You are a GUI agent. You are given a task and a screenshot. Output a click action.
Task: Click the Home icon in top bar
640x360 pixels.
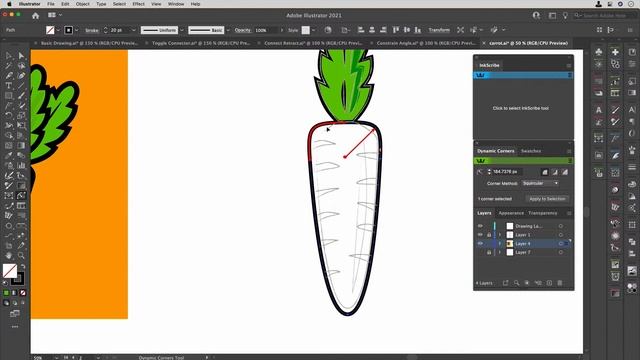click(36, 16)
